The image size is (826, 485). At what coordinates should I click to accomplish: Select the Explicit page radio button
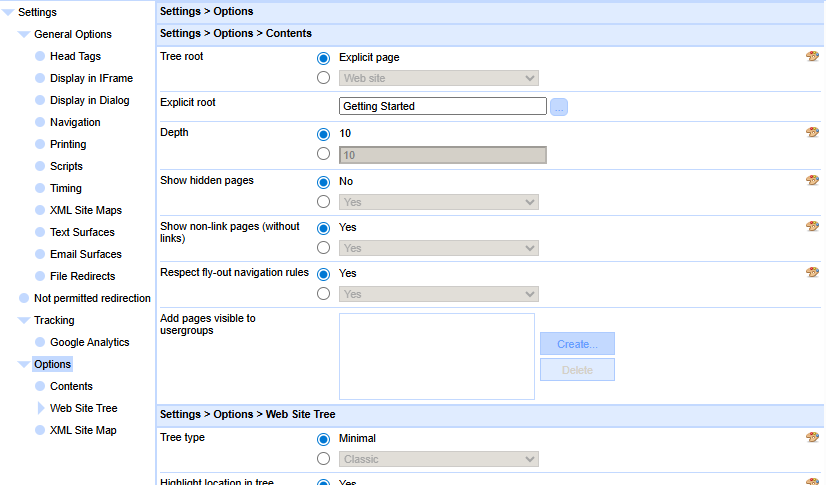tap(323, 58)
